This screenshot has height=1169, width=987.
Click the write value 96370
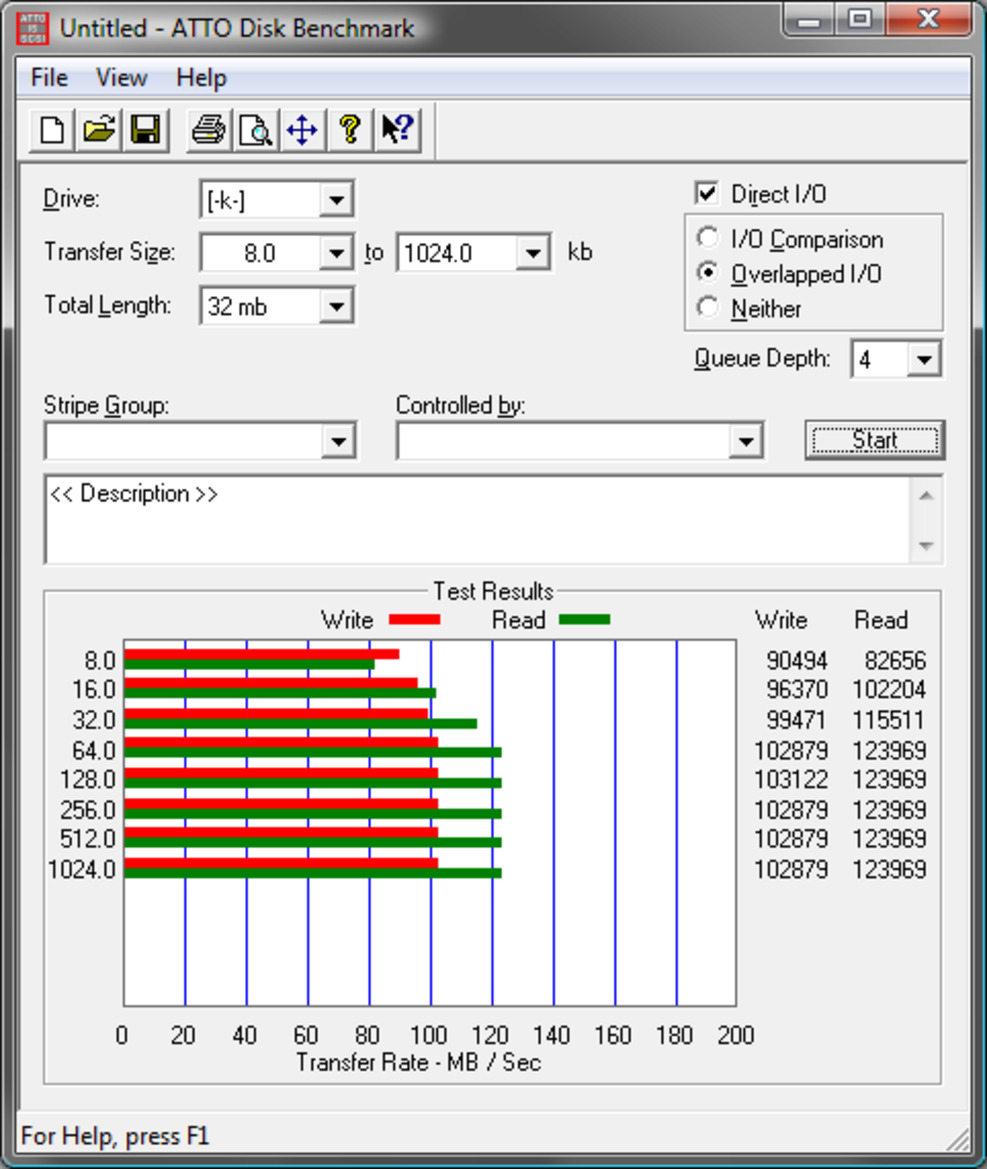point(797,690)
